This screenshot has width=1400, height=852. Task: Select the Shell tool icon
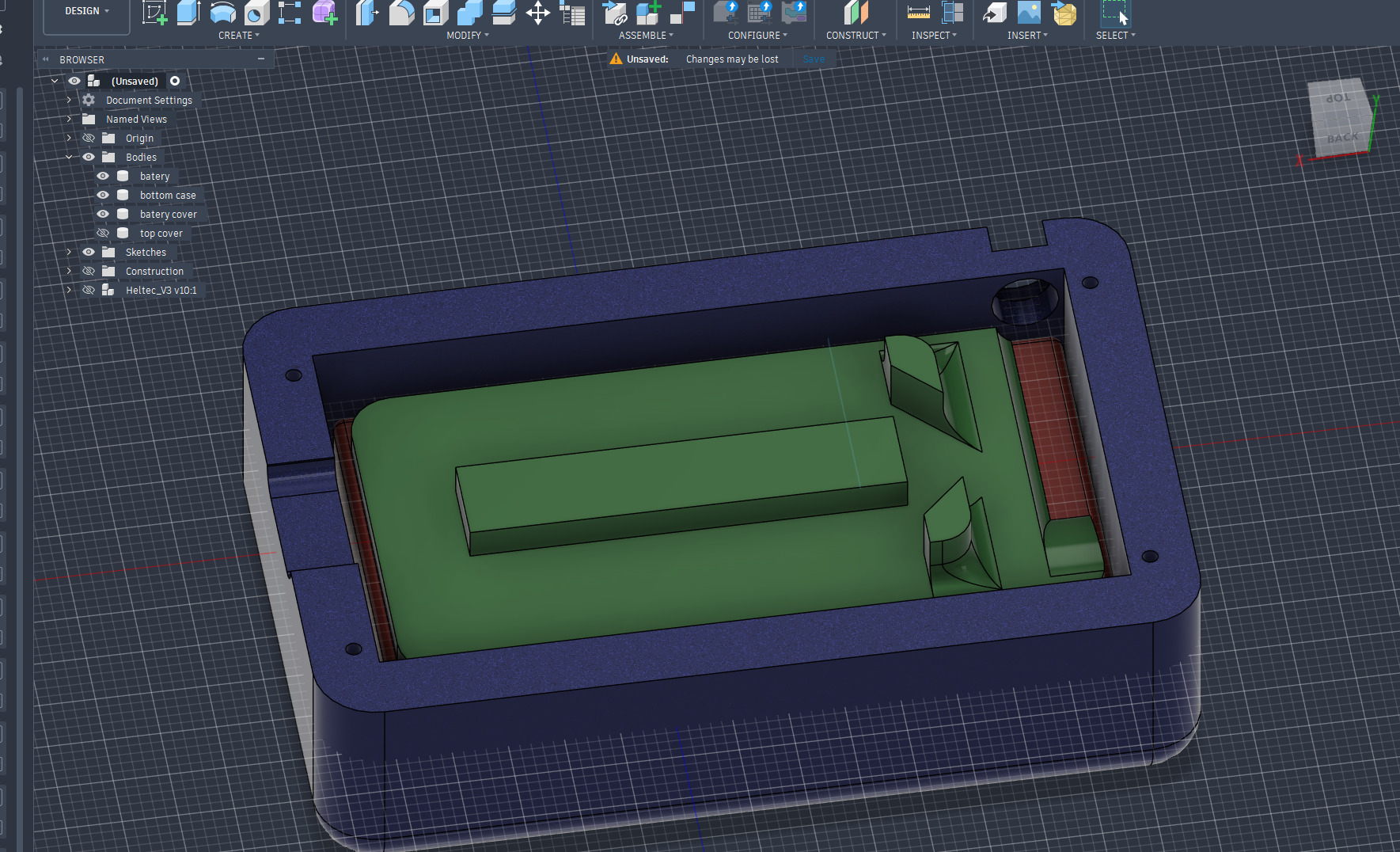coord(435,13)
